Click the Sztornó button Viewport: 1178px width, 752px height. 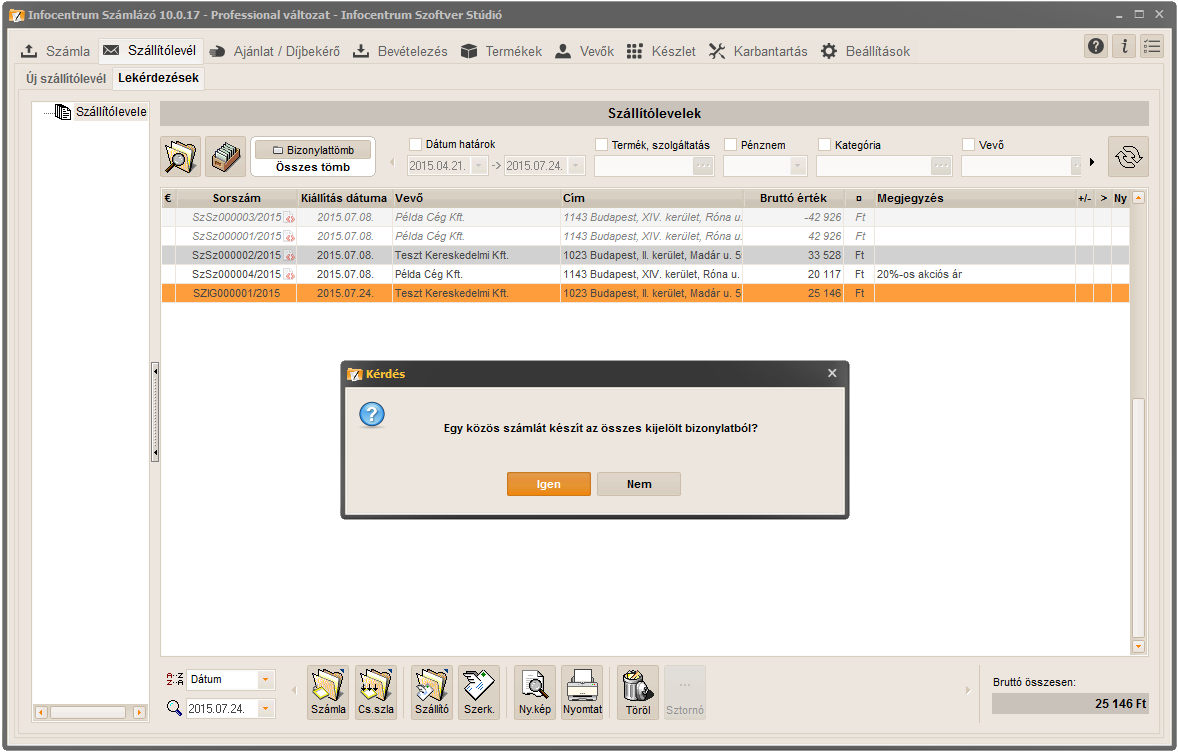pos(684,692)
